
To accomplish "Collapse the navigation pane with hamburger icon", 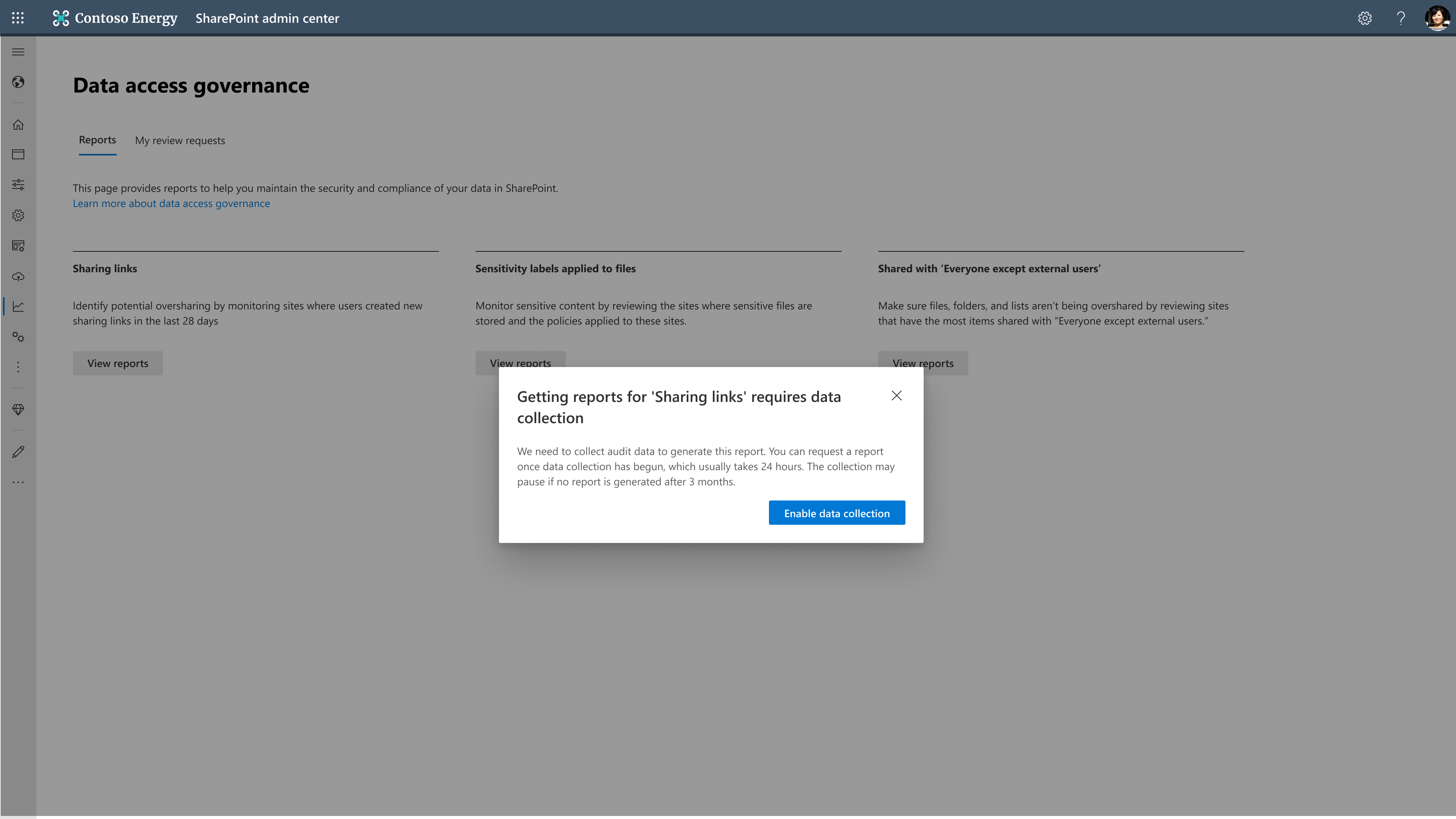I will coord(17,52).
